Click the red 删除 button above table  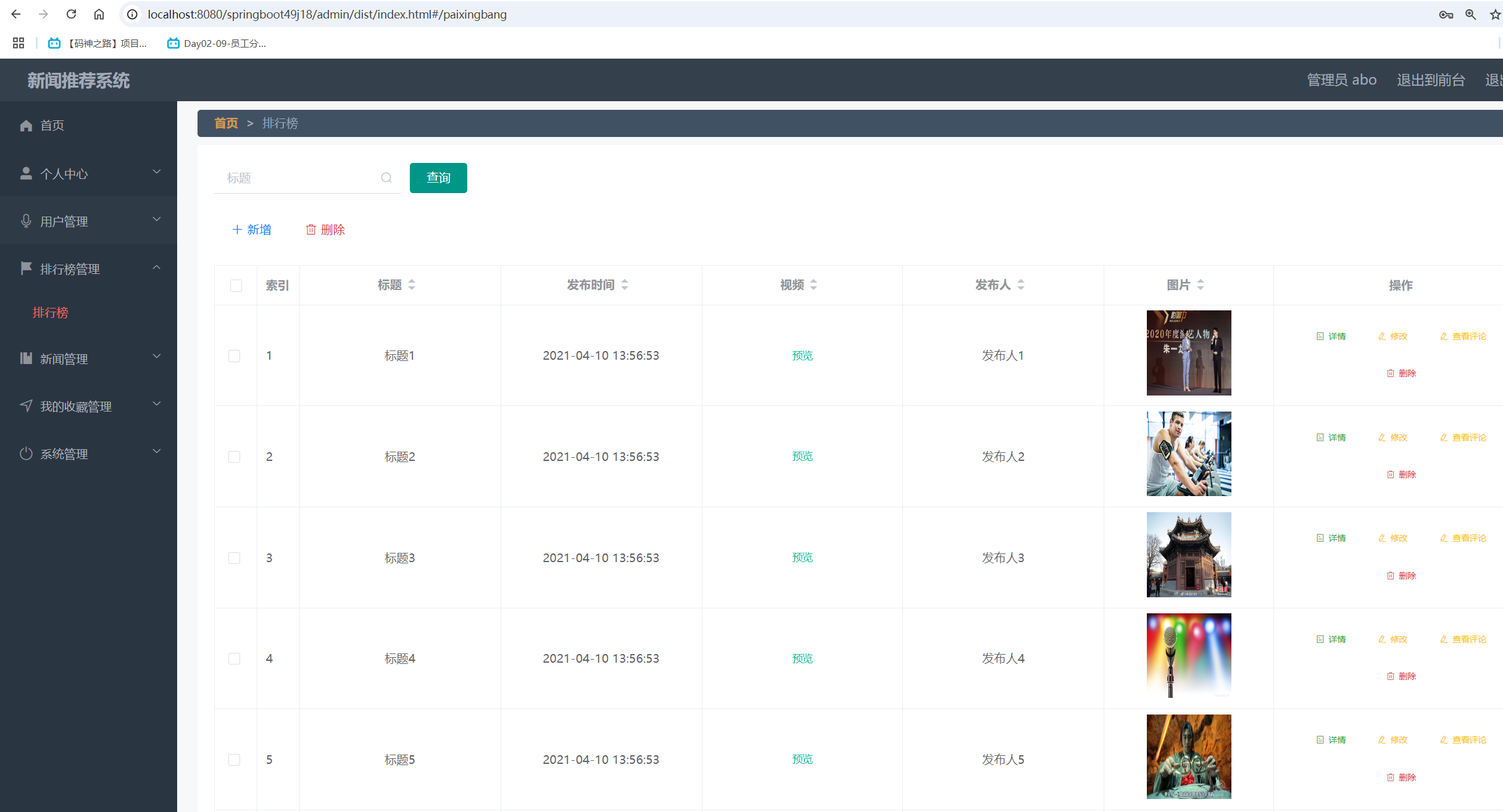(x=325, y=230)
